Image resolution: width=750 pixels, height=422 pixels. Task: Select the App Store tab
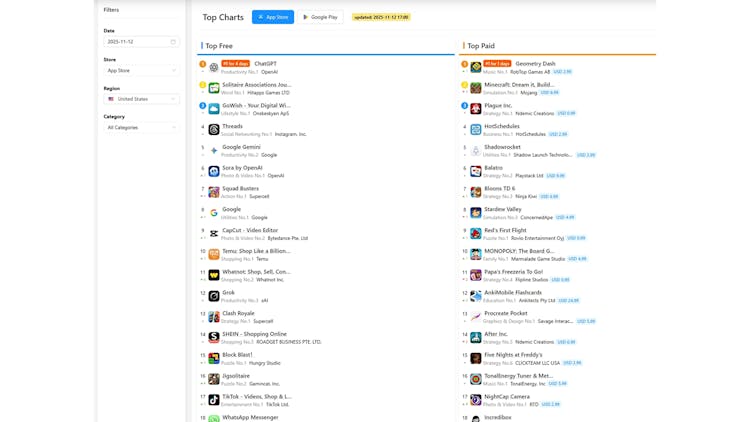[x=273, y=17]
